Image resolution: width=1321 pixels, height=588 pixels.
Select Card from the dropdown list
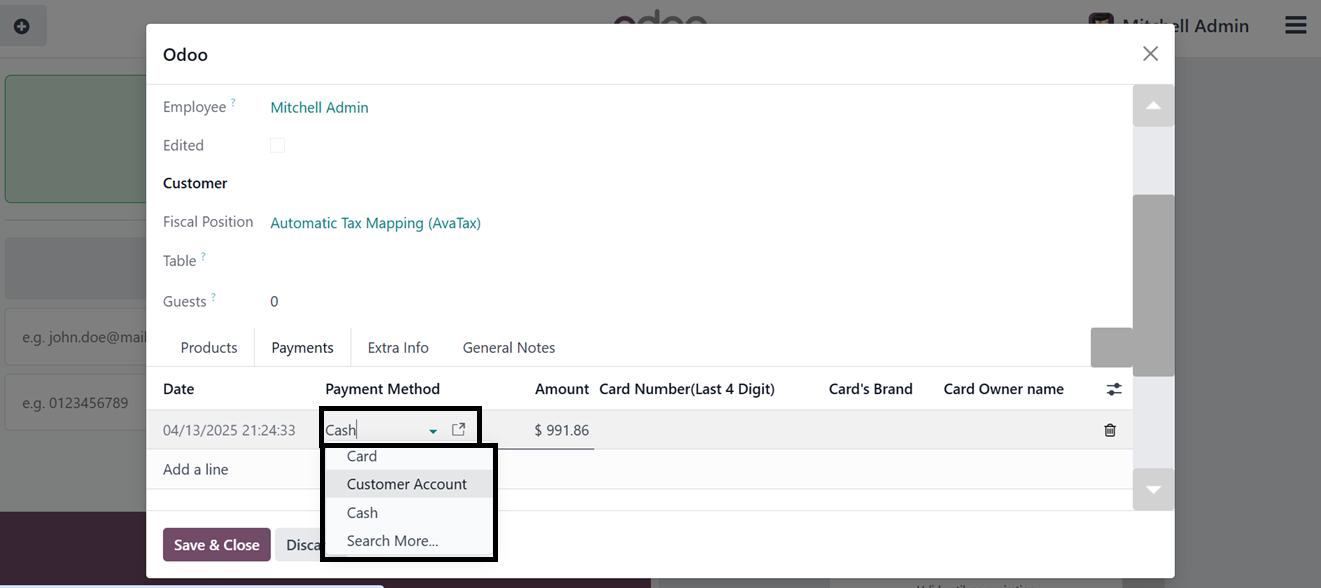coord(362,456)
